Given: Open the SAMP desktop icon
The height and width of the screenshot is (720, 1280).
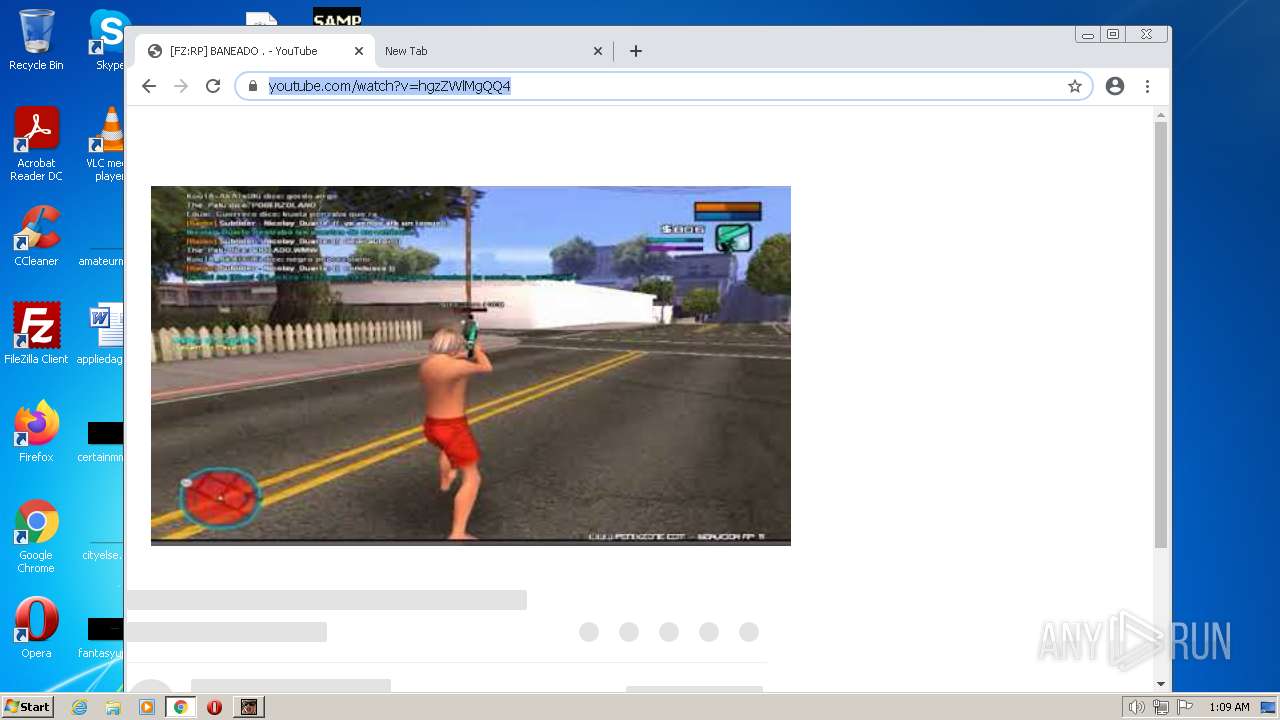Looking at the screenshot, I should (337, 17).
